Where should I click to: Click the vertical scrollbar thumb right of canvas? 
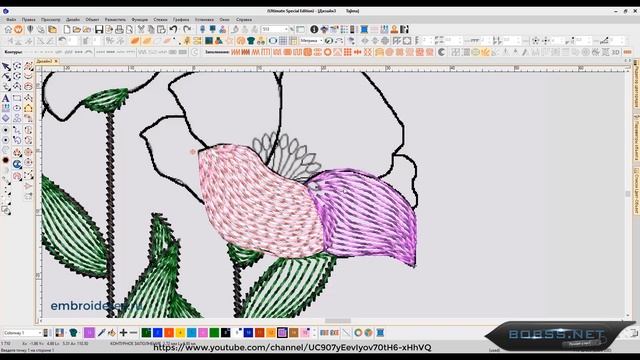pyautogui.click(x=628, y=194)
